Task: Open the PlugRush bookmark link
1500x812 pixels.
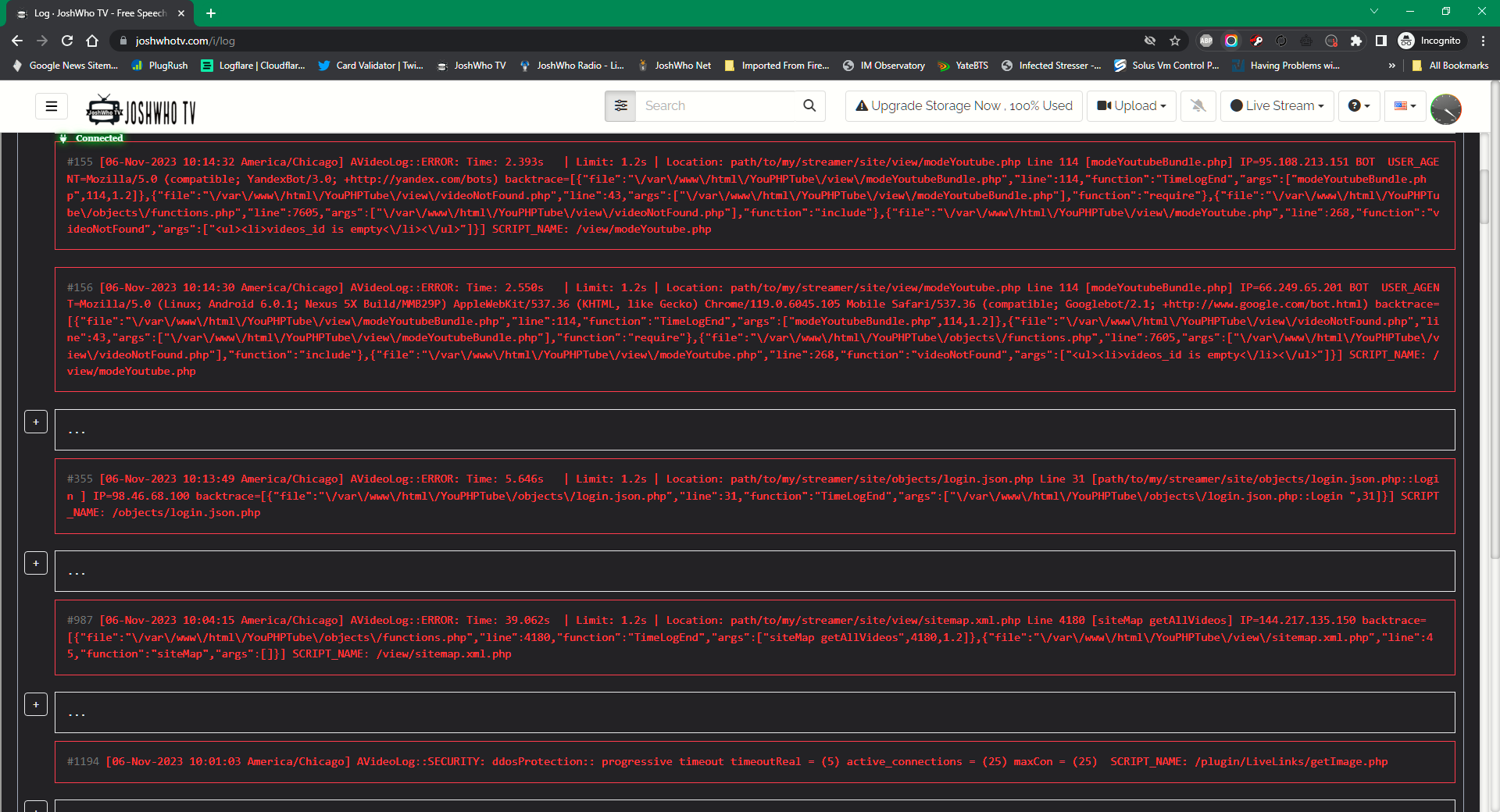Action: coord(159,66)
